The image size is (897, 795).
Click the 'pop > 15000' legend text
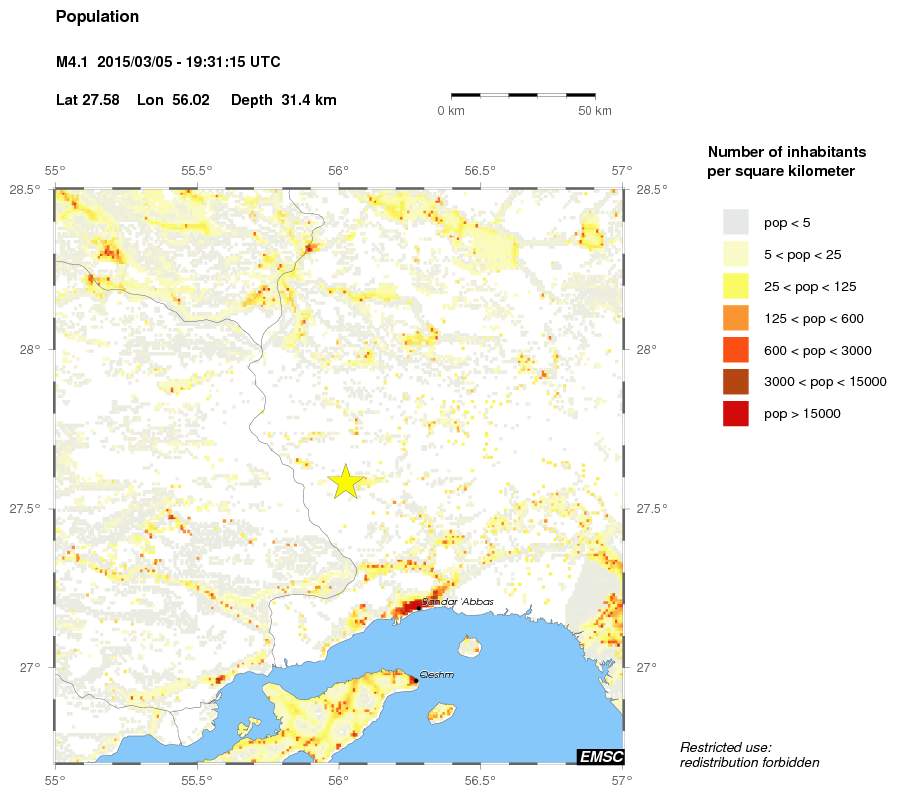click(802, 414)
